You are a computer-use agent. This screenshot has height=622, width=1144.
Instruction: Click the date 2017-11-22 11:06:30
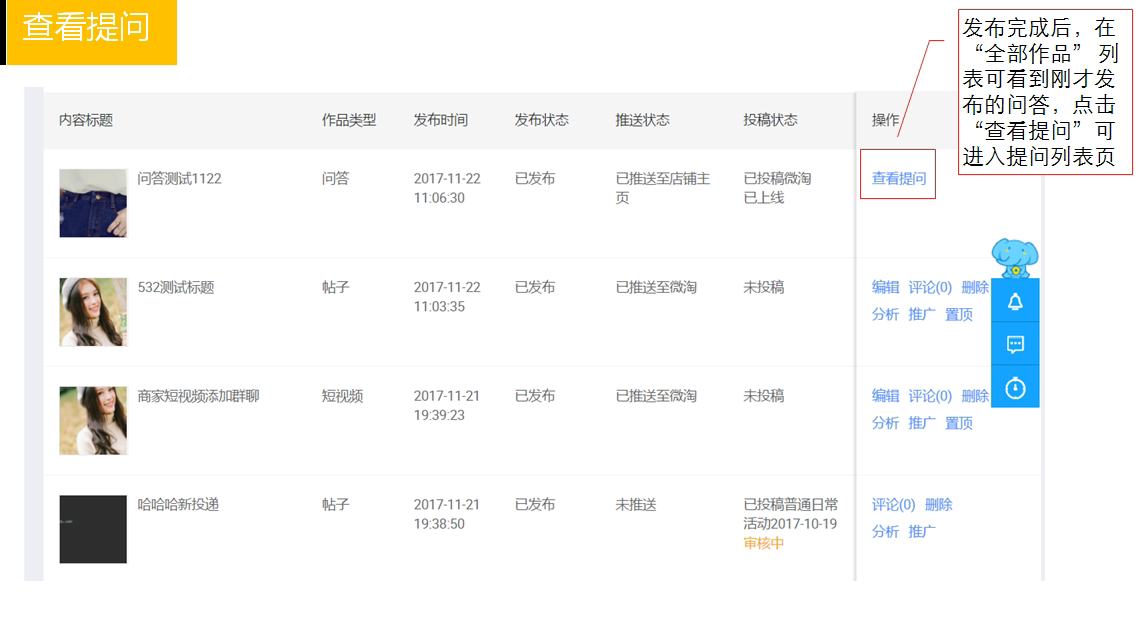click(x=447, y=188)
